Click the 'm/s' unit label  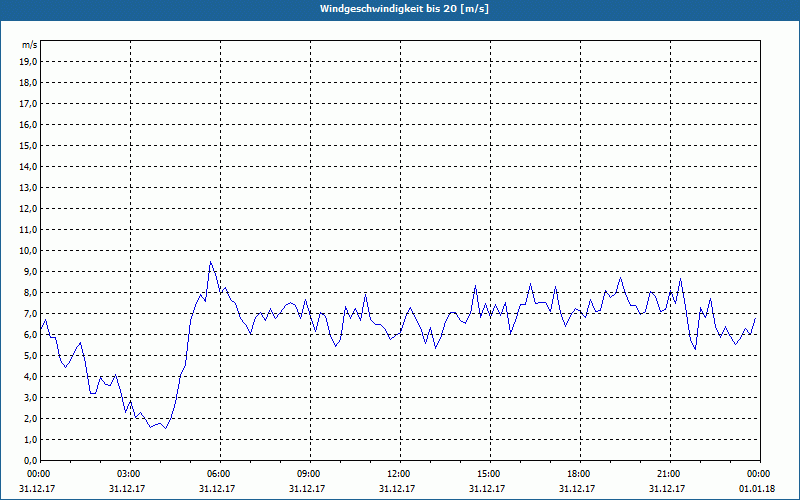coord(30,45)
